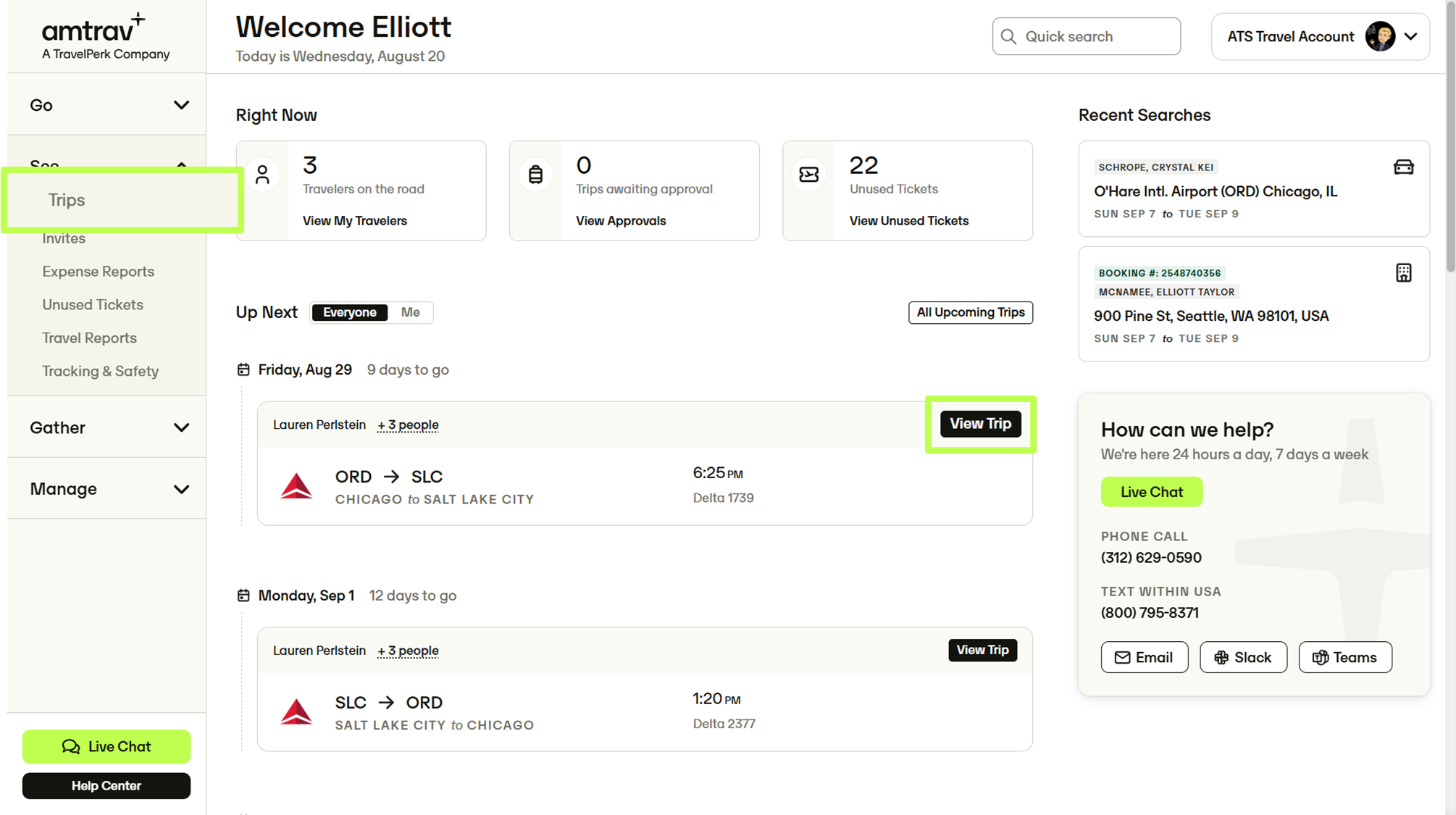This screenshot has height=815, width=1456.
Task: Expand the Manage sidebar section
Action: pyautogui.click(x=107, y=489)
